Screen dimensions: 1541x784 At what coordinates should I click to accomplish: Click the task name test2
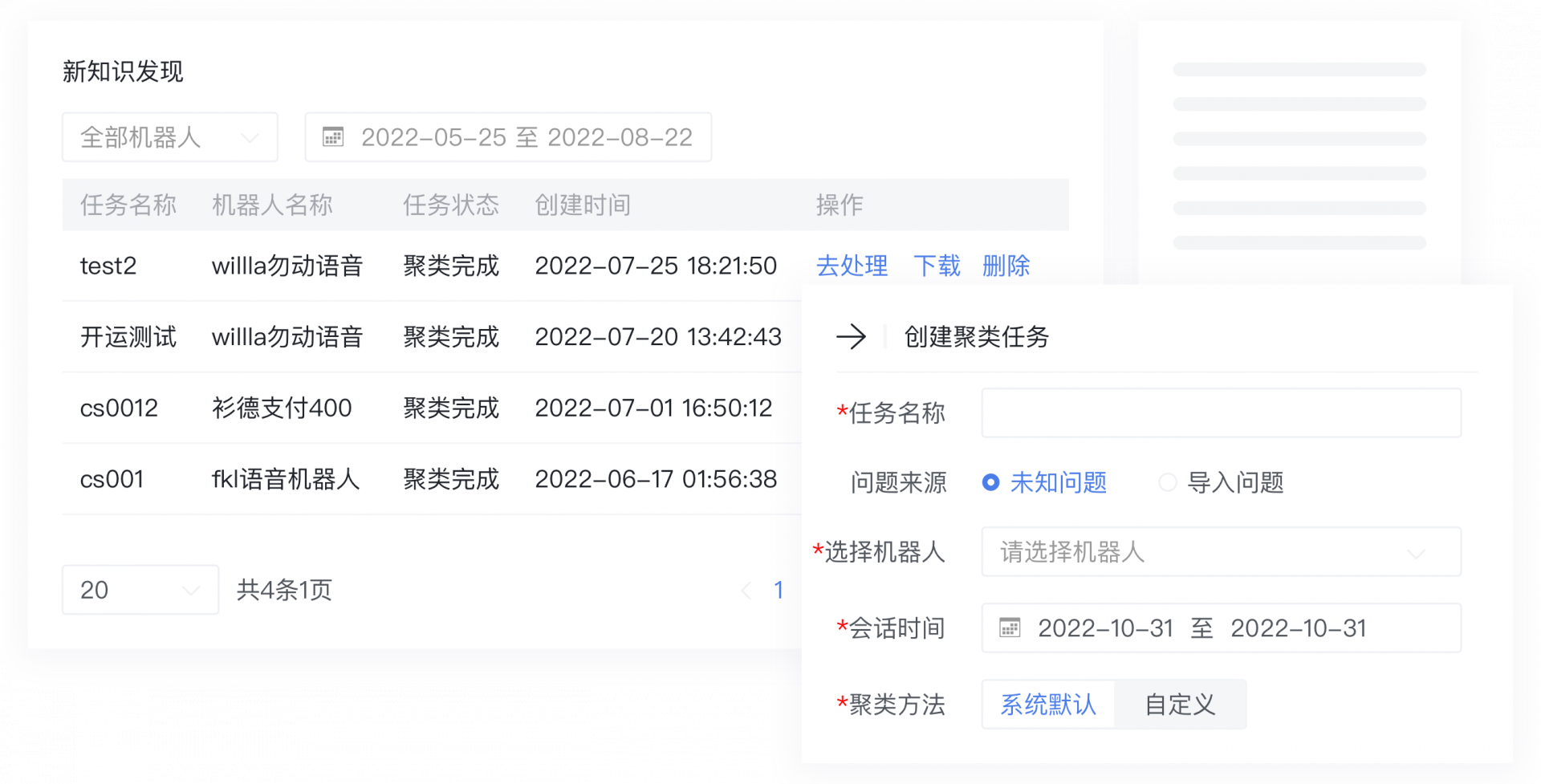(108, 266)
